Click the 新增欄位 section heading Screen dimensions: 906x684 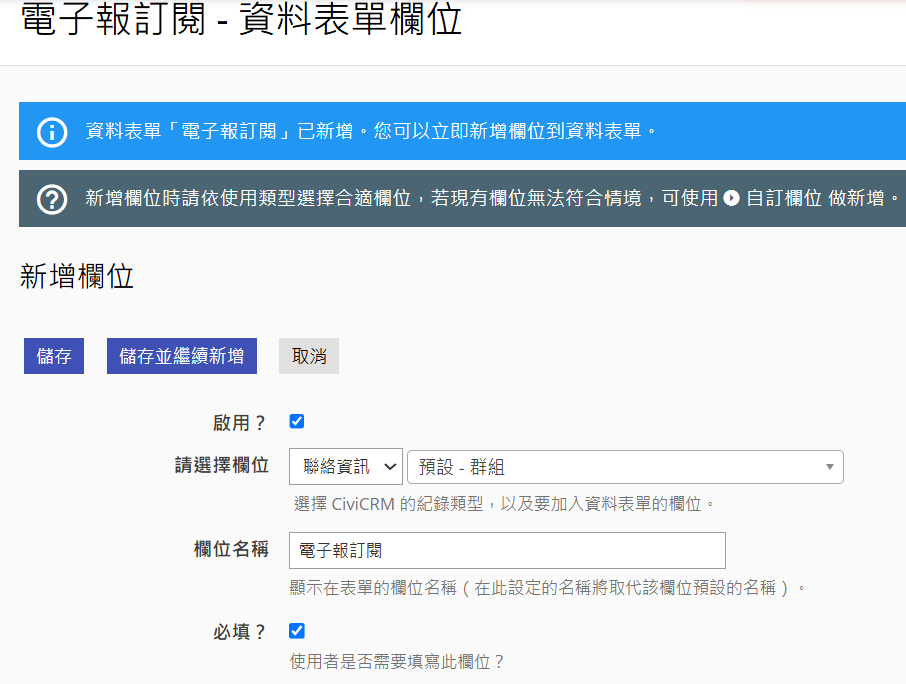pyautogui.click(x=77, y=277)
